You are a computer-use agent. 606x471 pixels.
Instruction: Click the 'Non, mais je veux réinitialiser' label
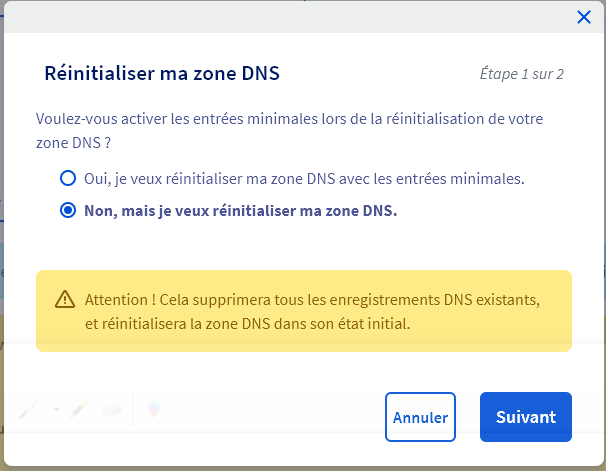click(241, 210)
